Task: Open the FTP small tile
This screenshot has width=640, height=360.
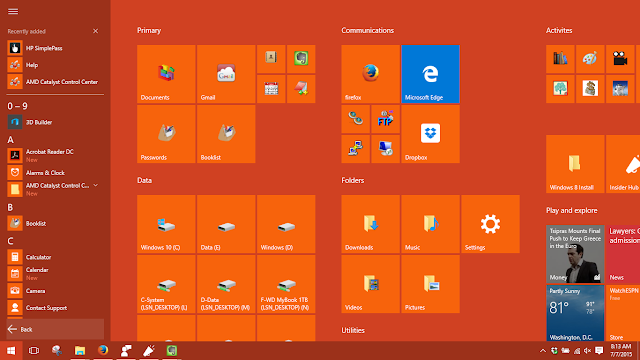Action: point(385,119)
